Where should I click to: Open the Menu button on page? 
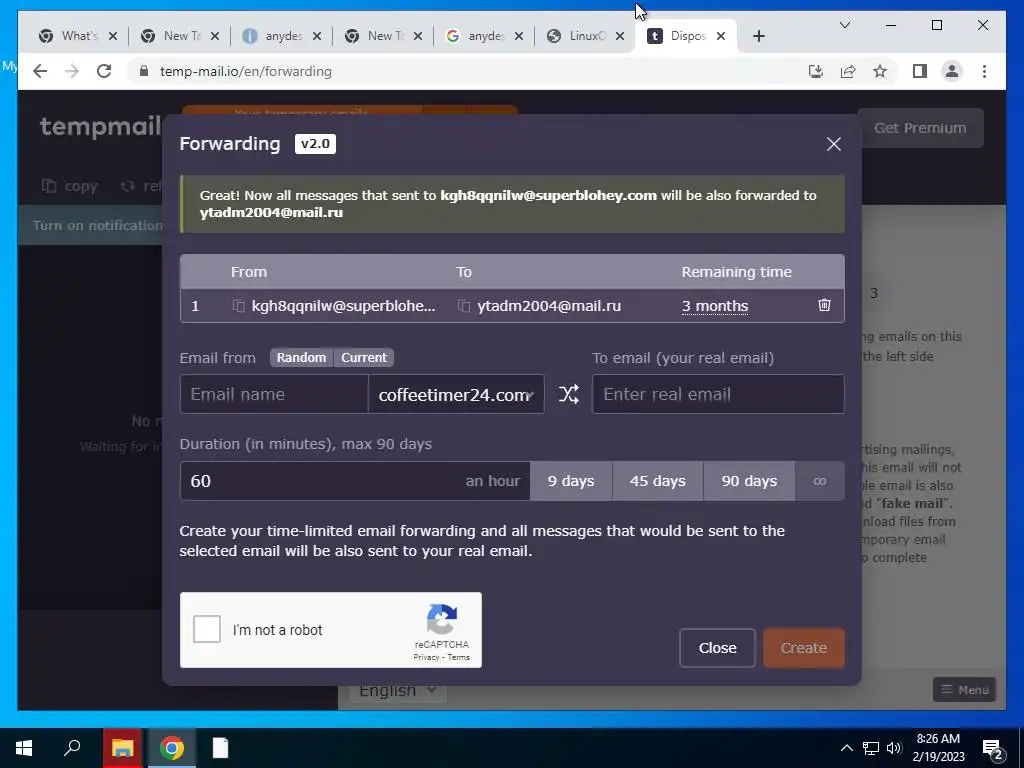coord(965,690)
